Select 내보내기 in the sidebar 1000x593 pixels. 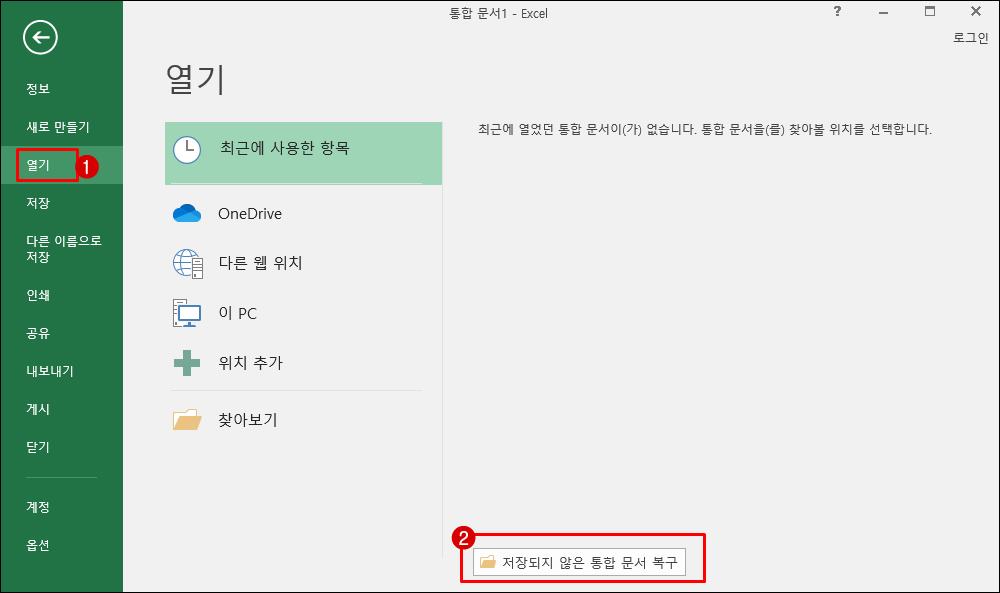coord(46,370)
